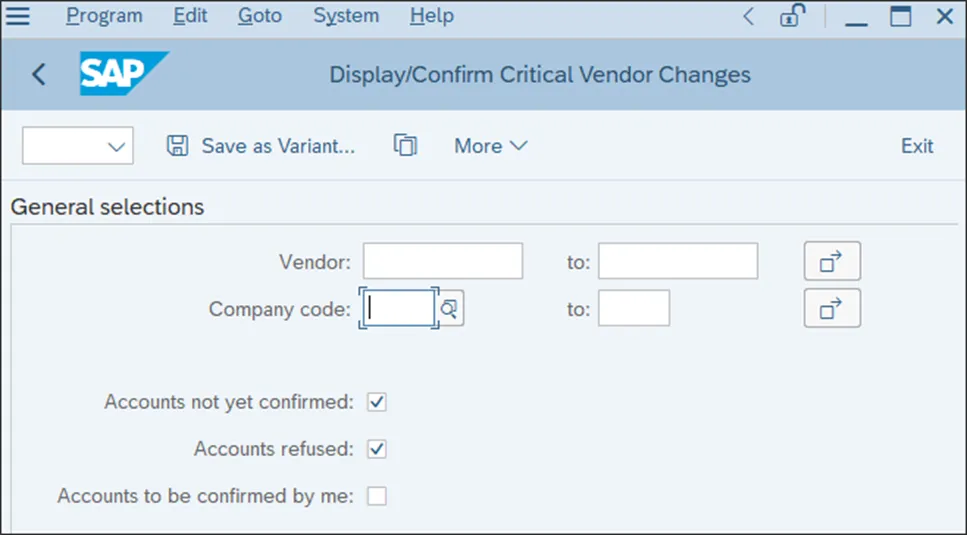Enable Accounts to be confirmed by me

377,496
